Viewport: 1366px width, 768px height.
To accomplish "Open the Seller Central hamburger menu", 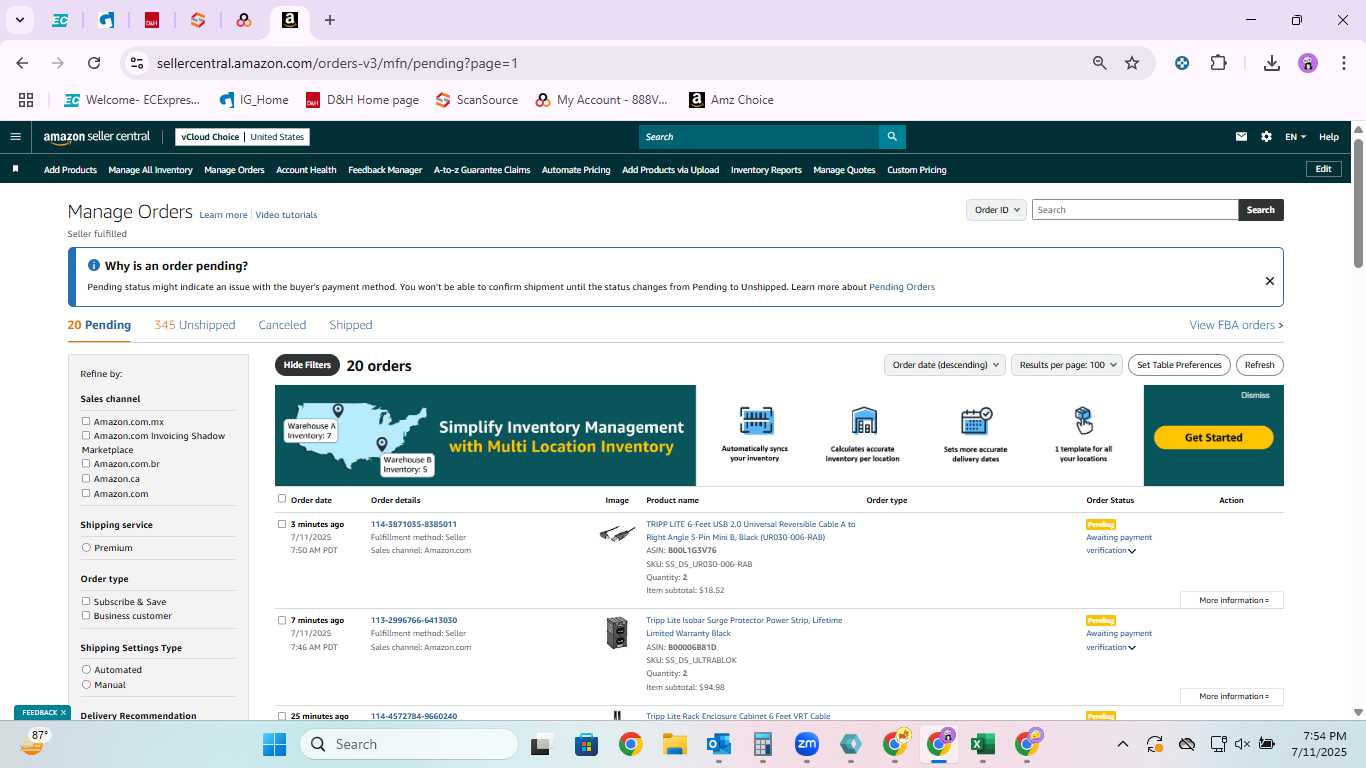I will coord(15,137).
